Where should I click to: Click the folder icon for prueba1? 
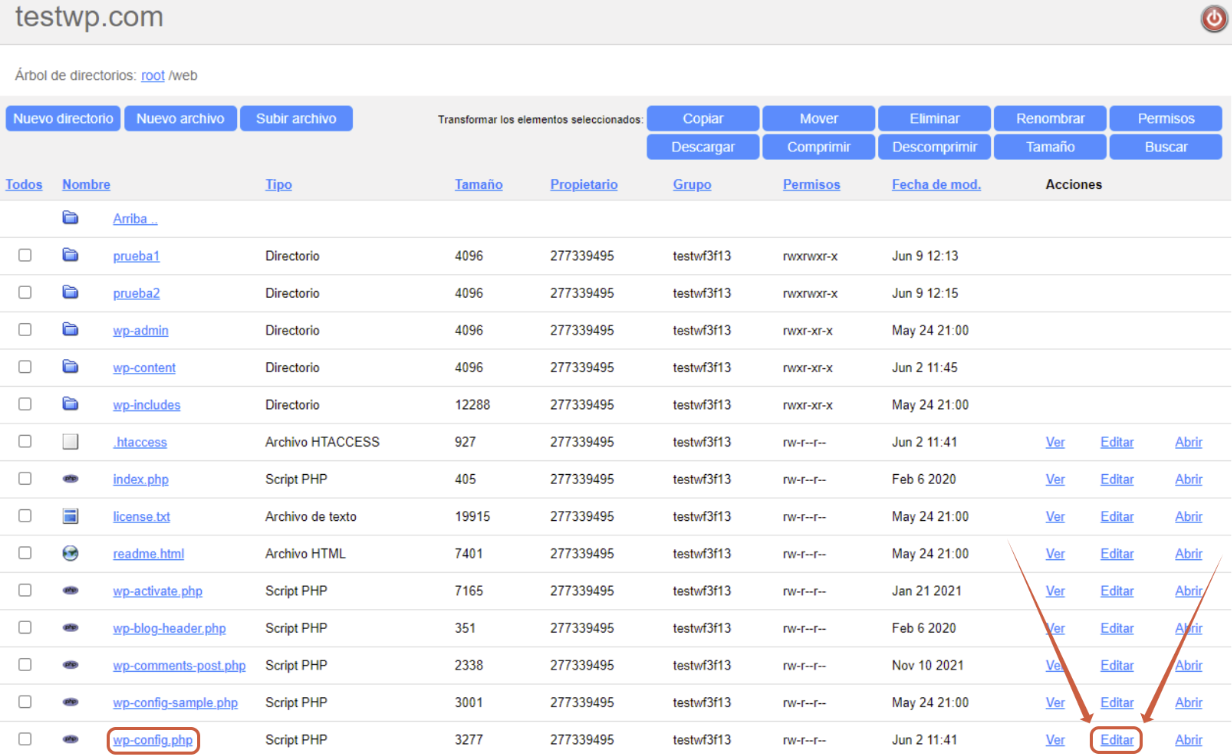(x=70, y=255)
